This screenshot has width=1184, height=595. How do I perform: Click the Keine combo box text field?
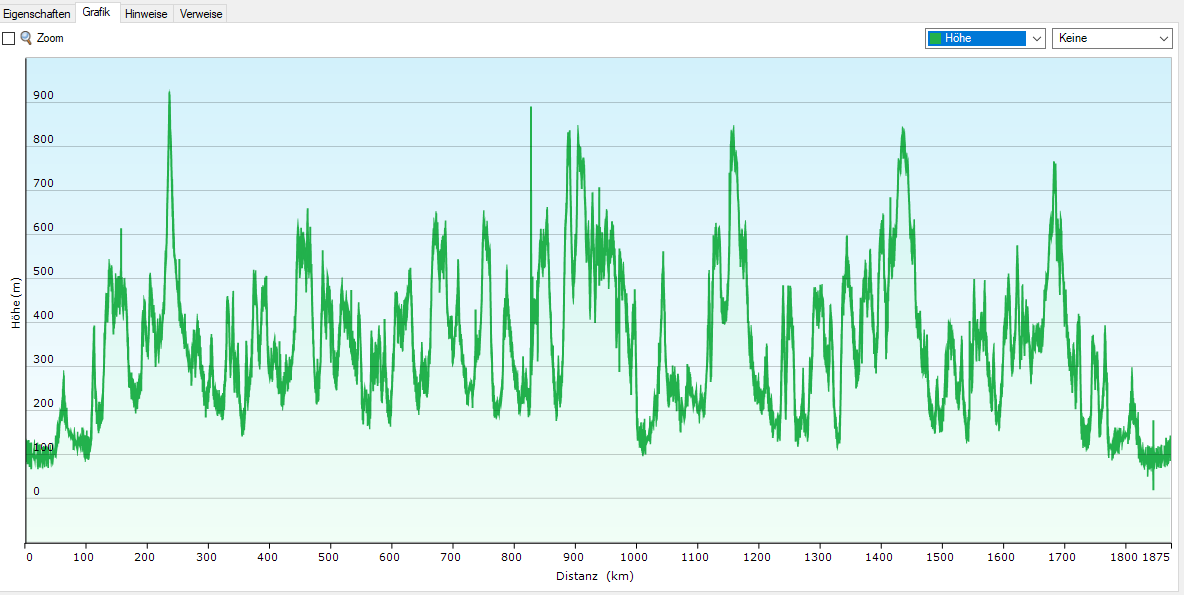click(x=1103, y=39)
